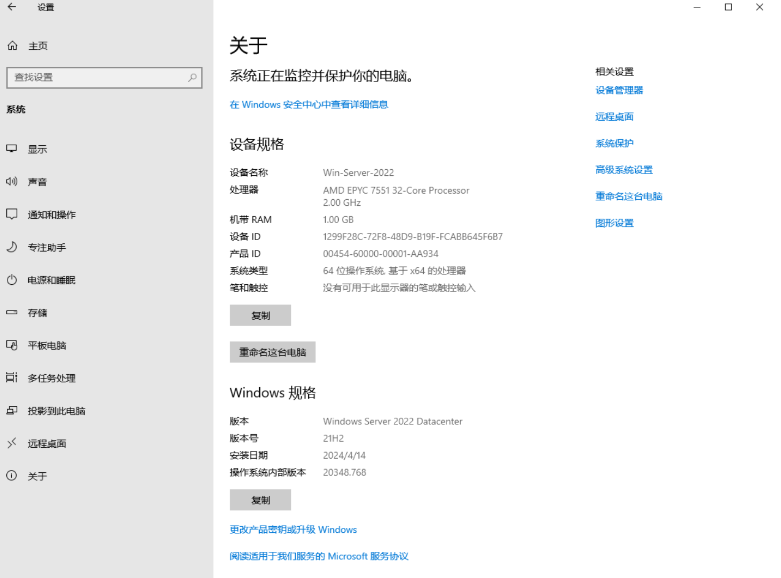This screenshot has width=781, height=578.
Task: Click 重命名这台电脑 button
Action: 272,352
